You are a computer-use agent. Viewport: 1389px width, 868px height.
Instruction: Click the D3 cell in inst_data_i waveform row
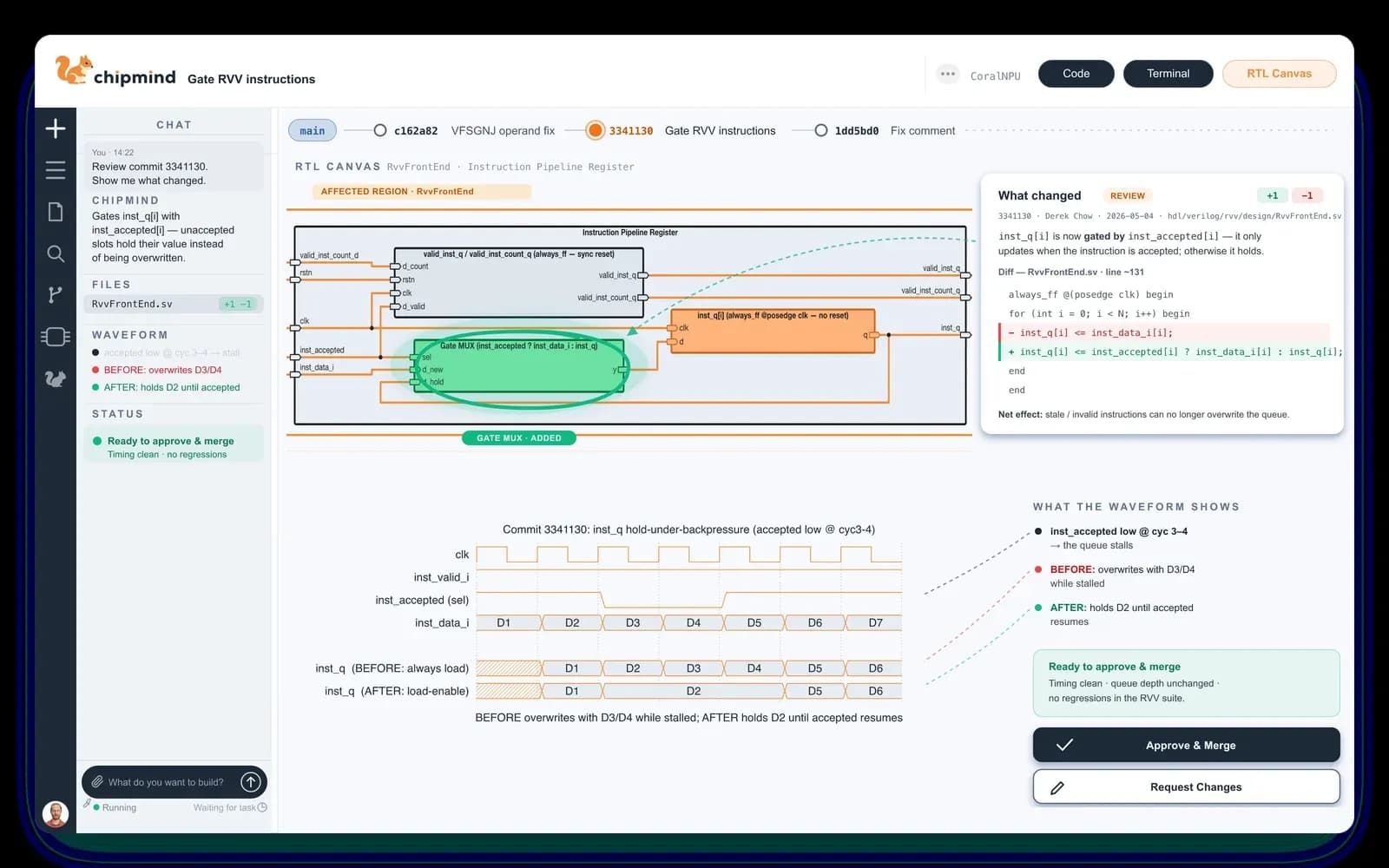633,622
